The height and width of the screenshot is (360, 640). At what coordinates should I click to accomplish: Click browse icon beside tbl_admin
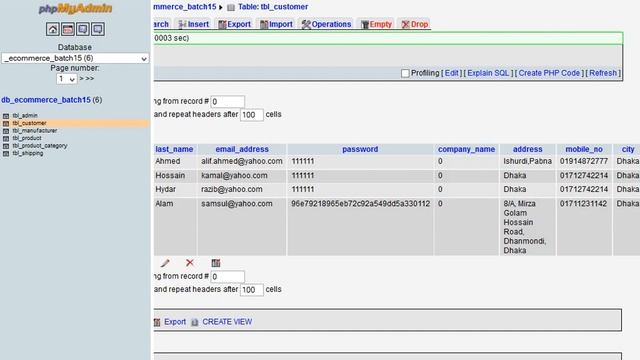coord(6,116)
